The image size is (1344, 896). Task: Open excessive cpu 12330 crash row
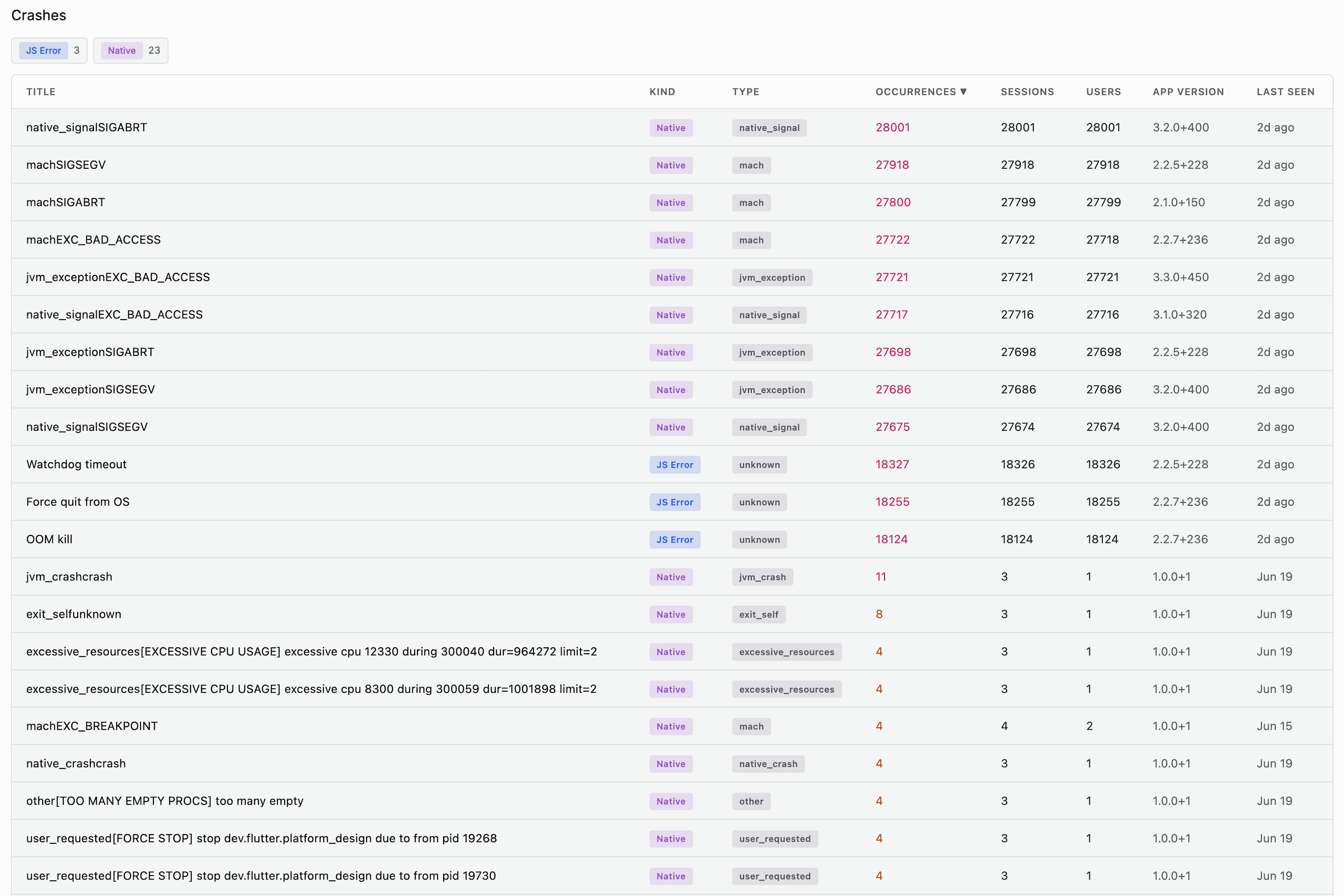click(x=672, y=652)
